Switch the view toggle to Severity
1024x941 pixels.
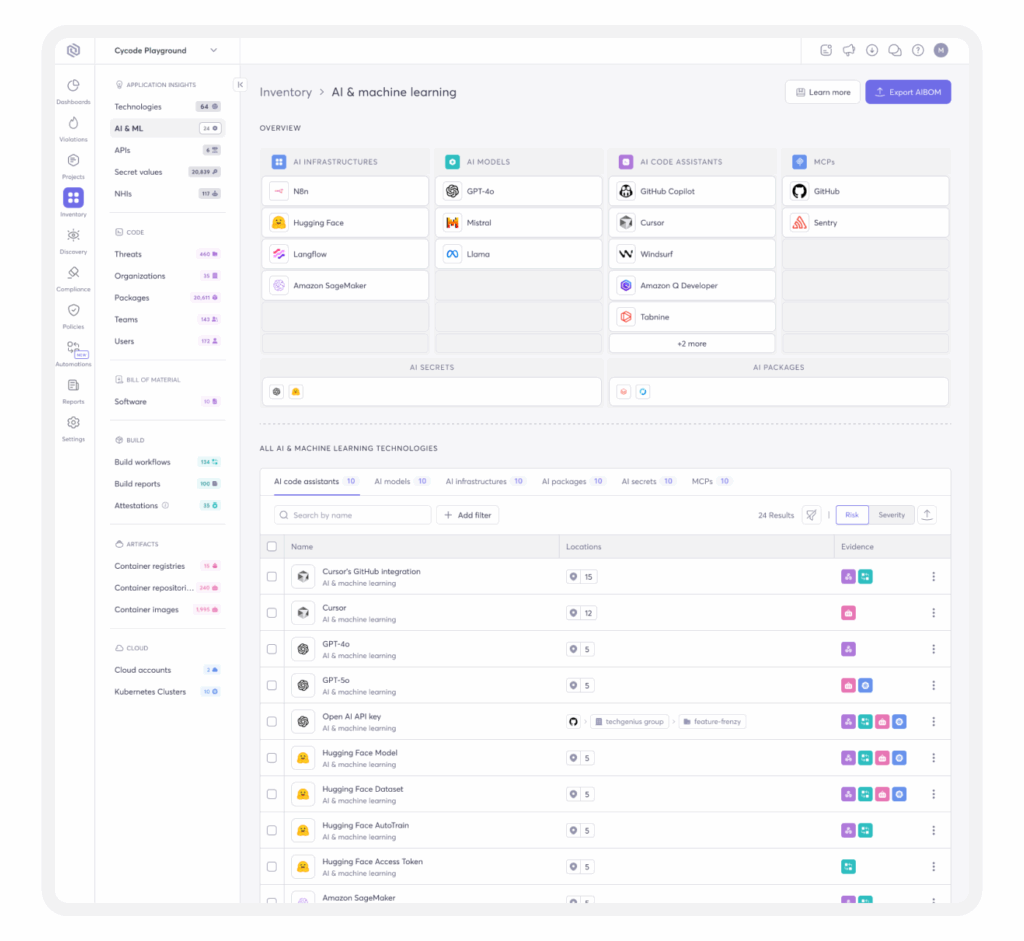coord(891,515)
